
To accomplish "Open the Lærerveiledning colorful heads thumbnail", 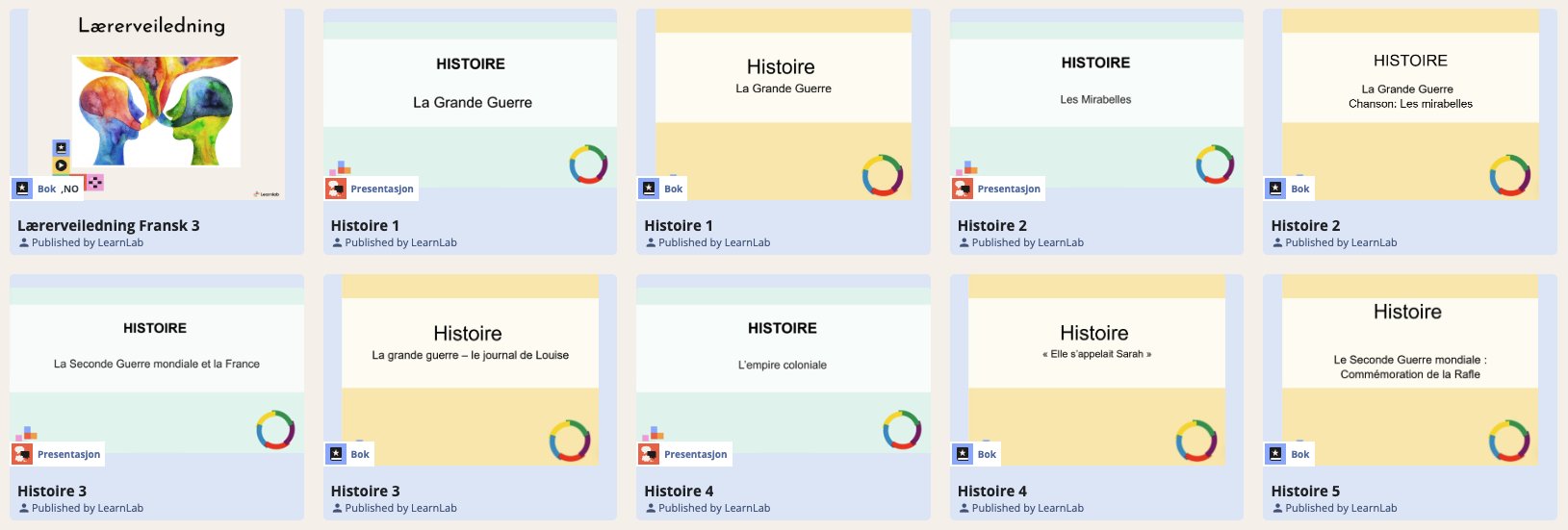I will click(x=156, y=109).
